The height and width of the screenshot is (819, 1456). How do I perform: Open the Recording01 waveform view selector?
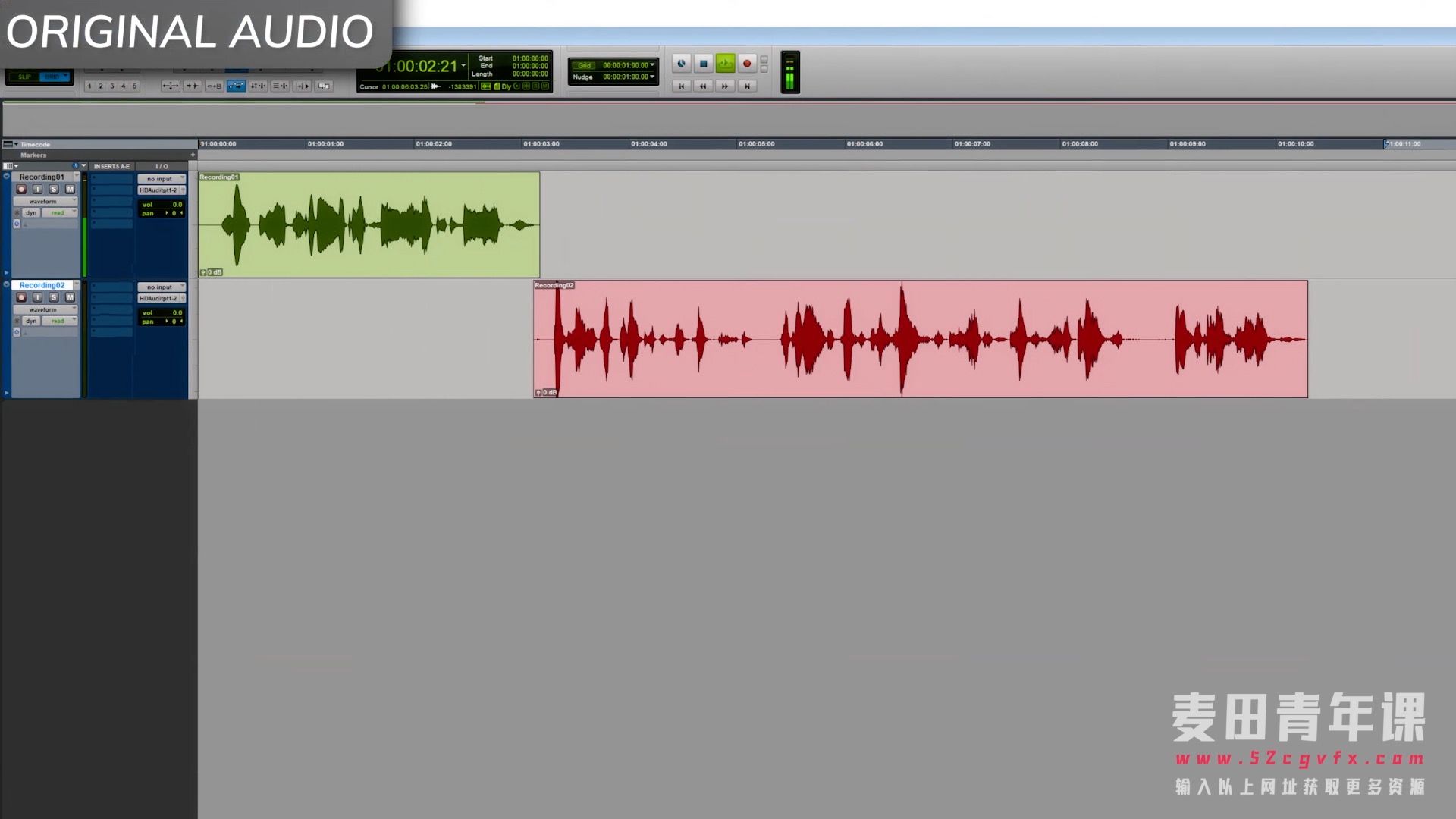(x=45, y=202)
